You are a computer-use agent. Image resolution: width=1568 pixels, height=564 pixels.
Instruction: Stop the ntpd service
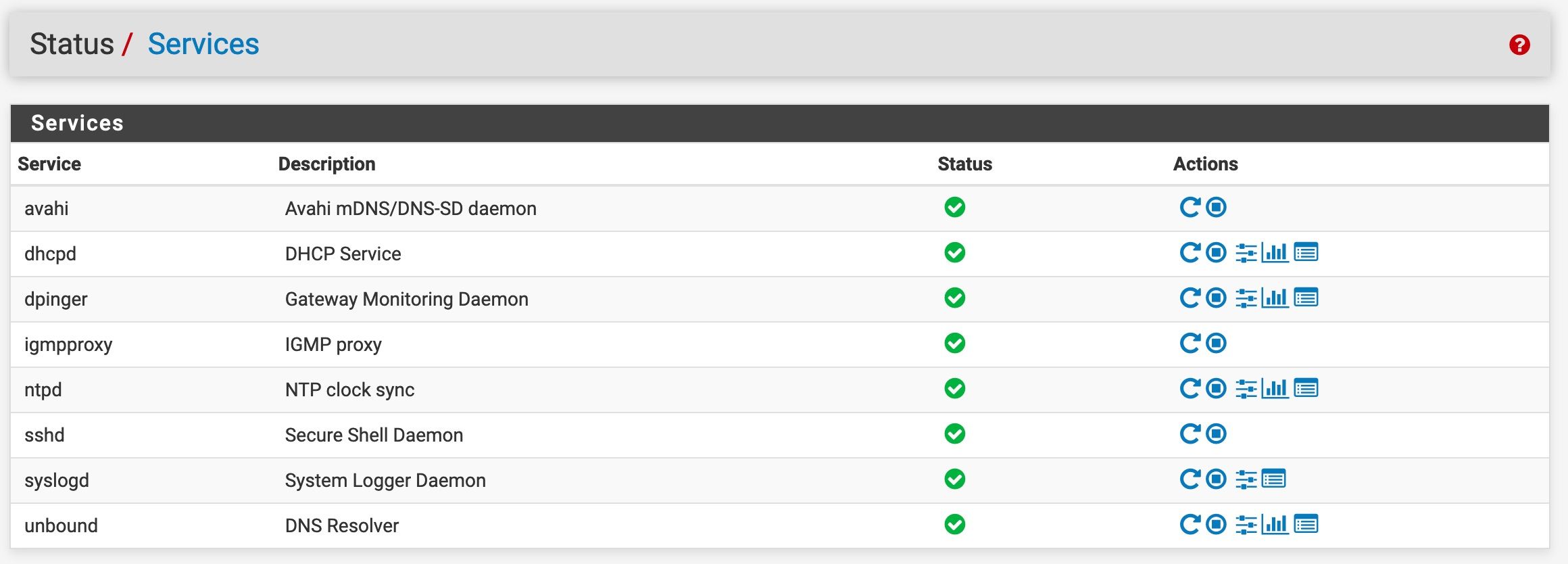point(1216,388)
